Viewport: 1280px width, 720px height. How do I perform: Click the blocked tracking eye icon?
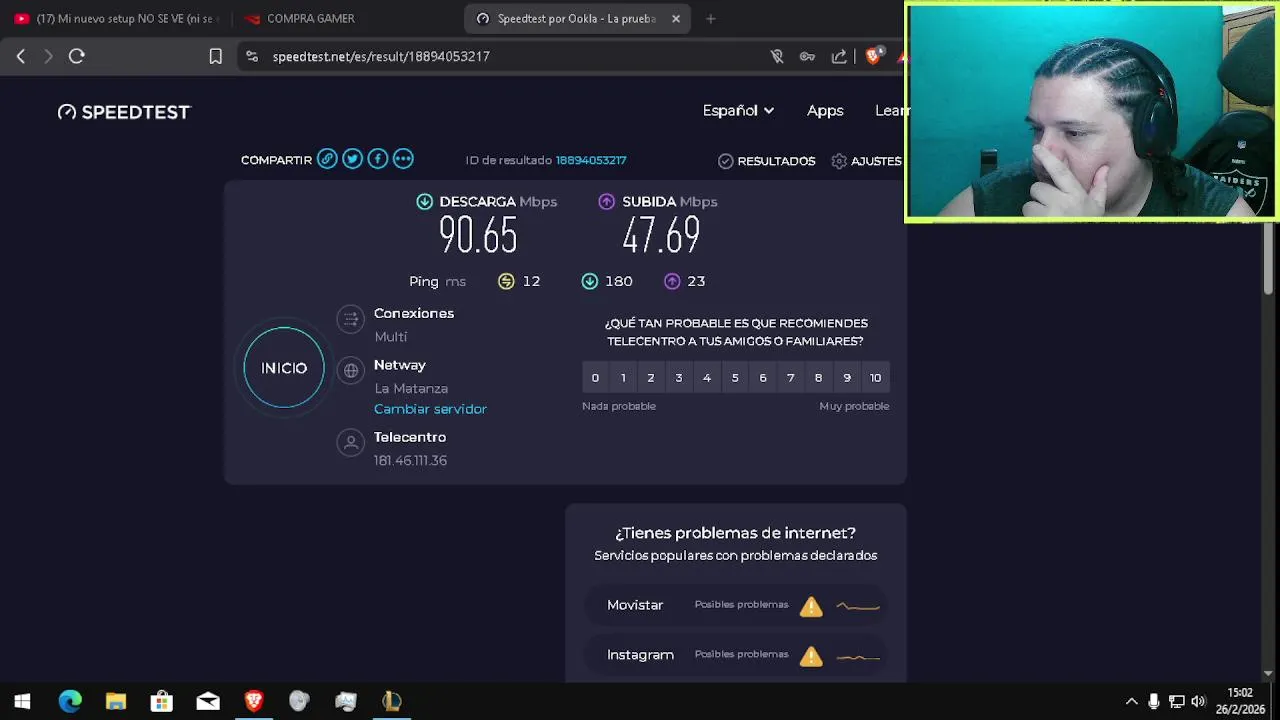pyautogui.click(x=777, y=56)
